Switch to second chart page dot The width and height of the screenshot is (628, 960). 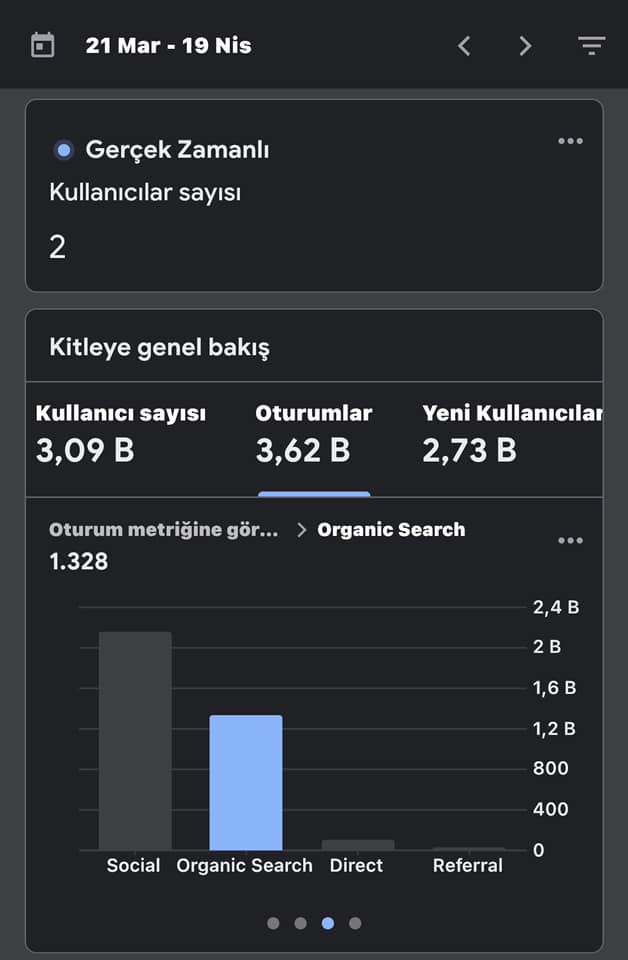(x=301, y=923)
